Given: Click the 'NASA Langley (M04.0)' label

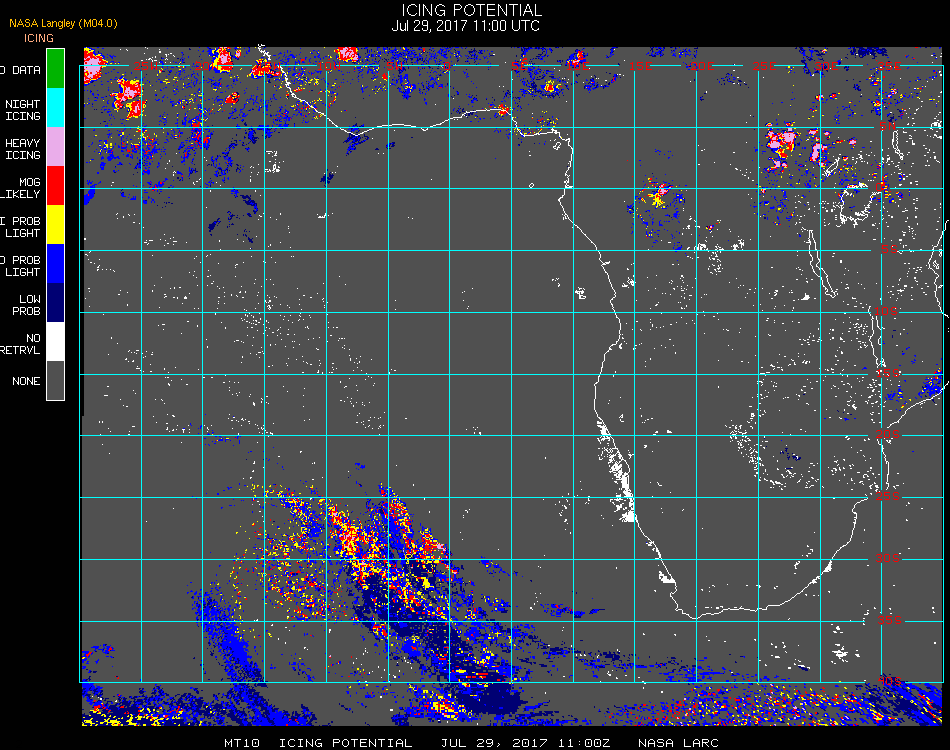Looking at the screenshot, I should coord(63,23).
